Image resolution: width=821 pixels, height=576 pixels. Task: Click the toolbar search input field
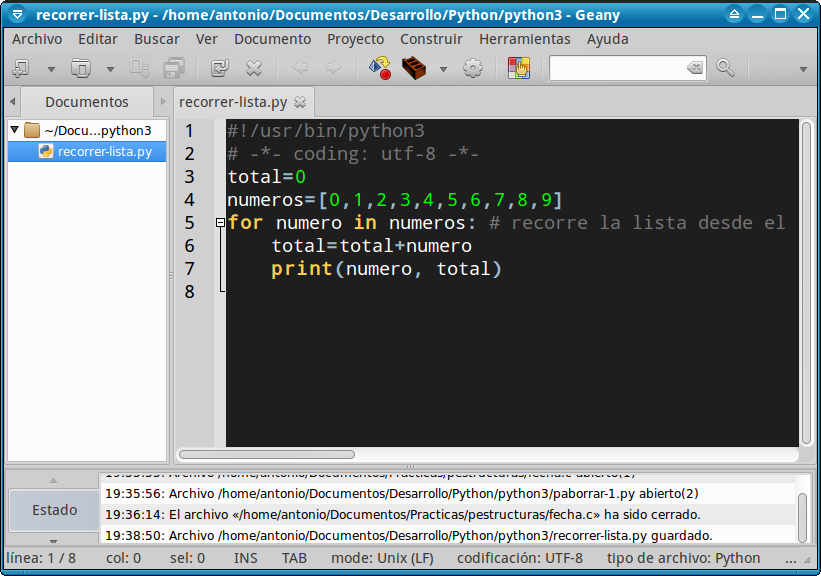618,68
